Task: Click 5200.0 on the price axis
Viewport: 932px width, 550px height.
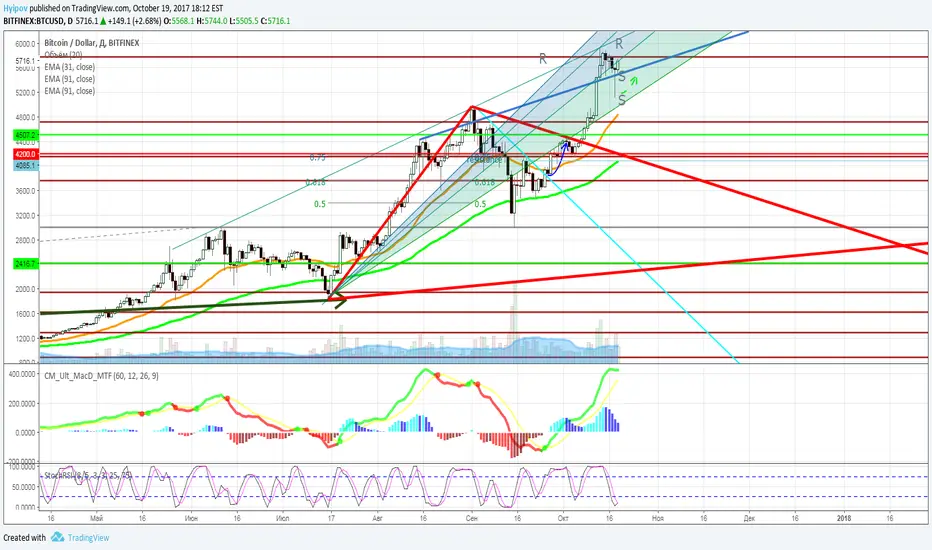Action: pos(26,93)
